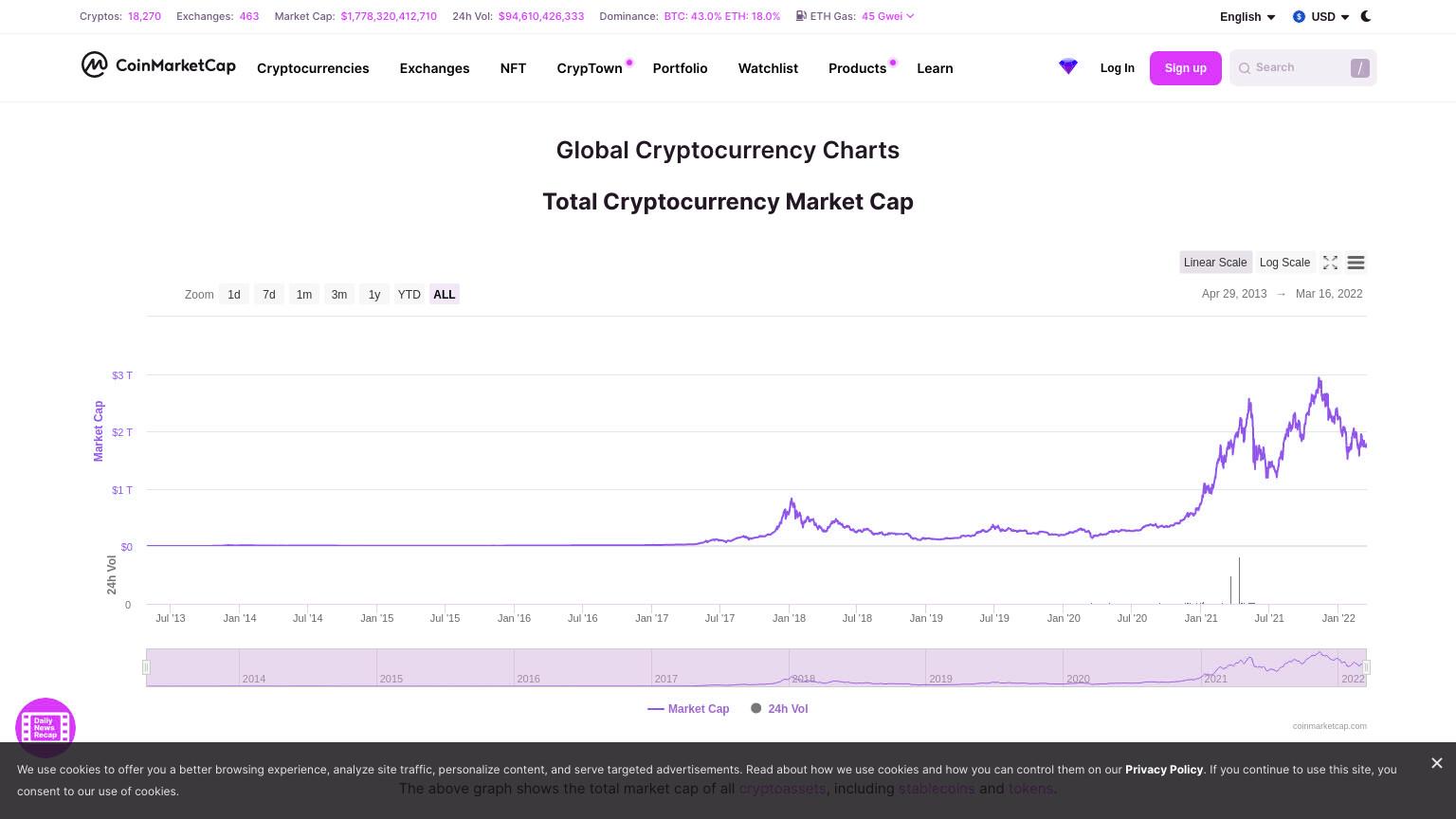Click the 24h Vol value link

coord(541,16)
